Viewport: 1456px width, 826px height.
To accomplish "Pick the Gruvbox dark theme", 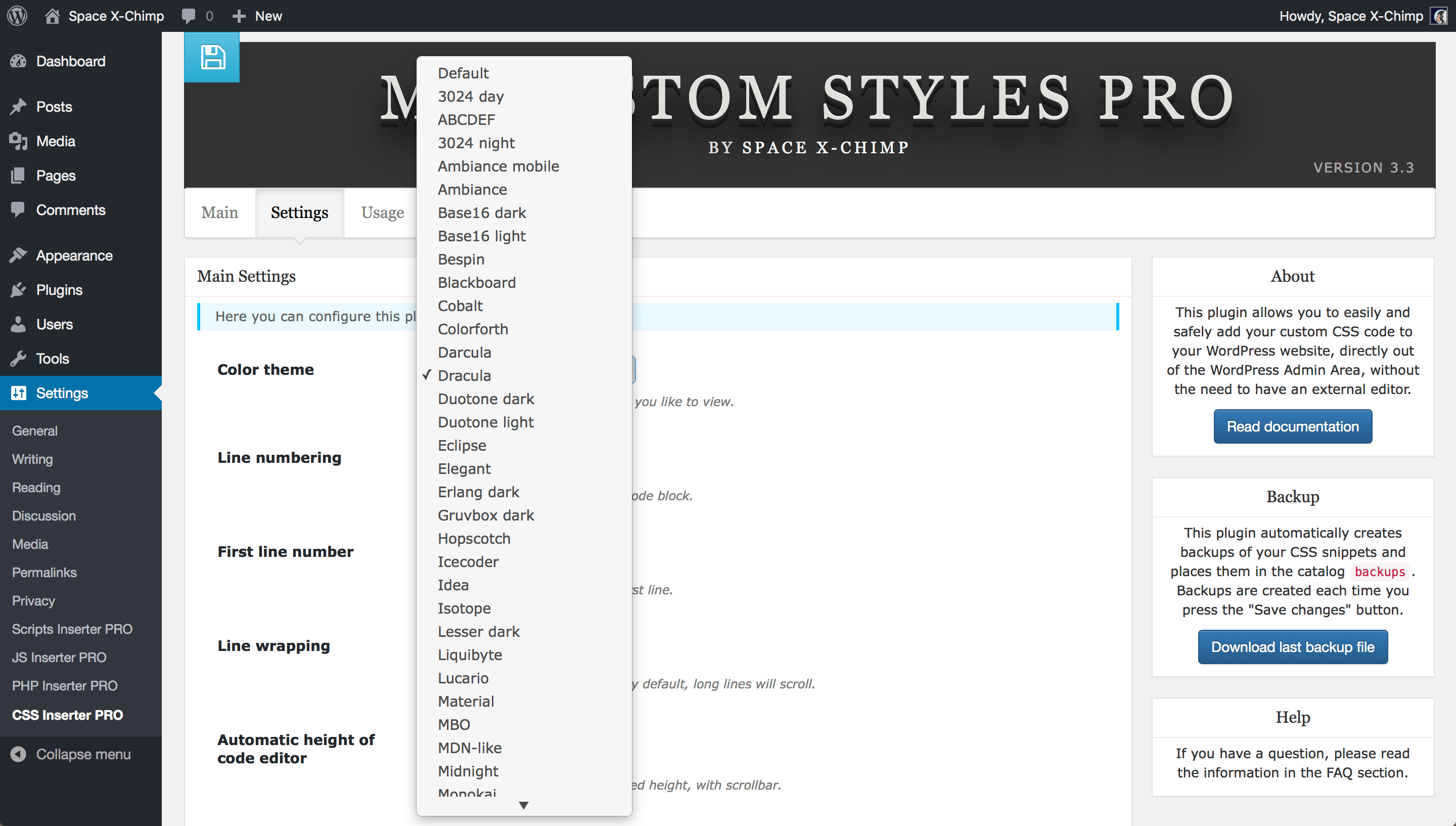I will click(524, 515).
